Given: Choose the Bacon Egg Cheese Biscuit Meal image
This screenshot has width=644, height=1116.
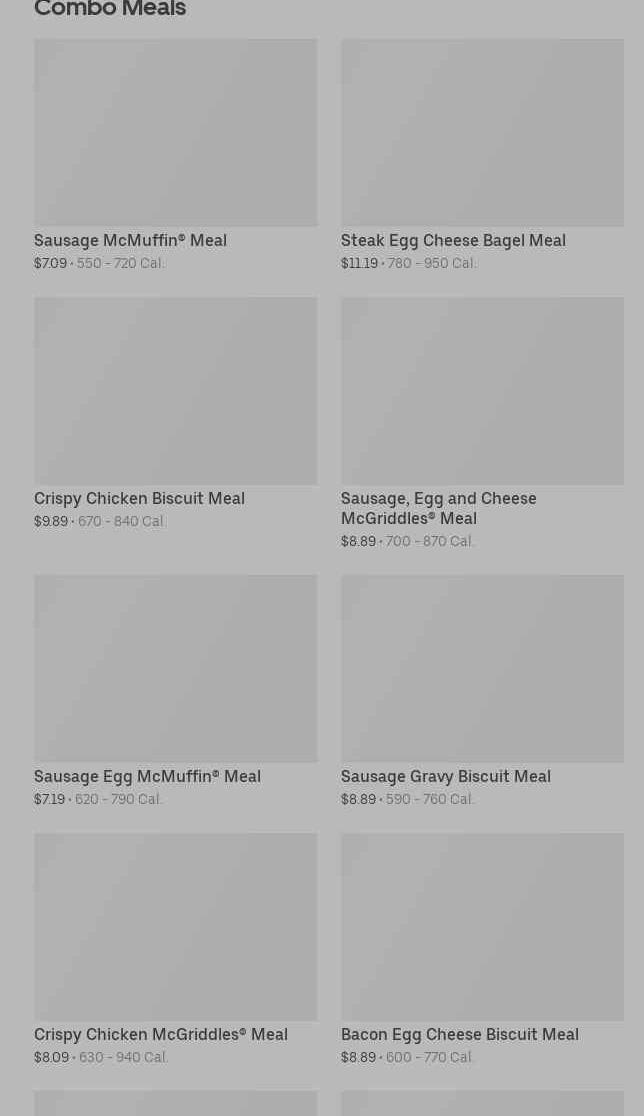Looking at the screenshot, I should pyautogui.click(x=482, y=926).
